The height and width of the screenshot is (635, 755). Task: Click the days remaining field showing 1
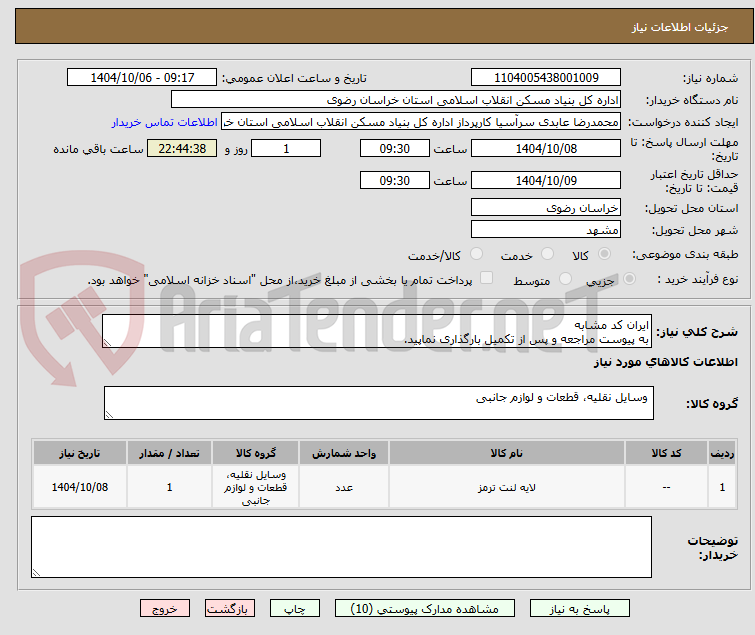click(286, 148)
